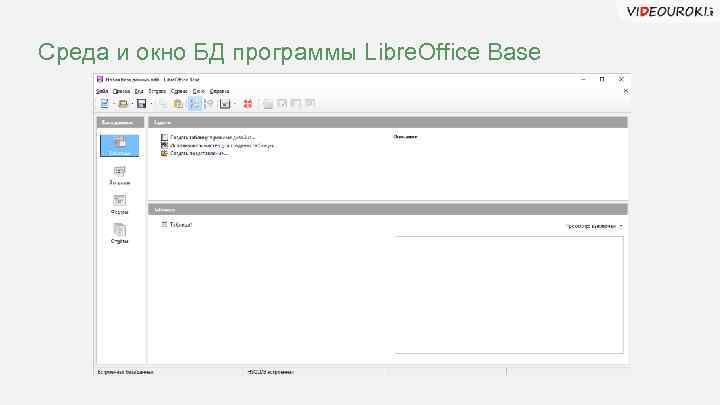Close the LibreOffice Base window
Screen dimensions: 720x405
pyautogui.click(x=621, y=79)
